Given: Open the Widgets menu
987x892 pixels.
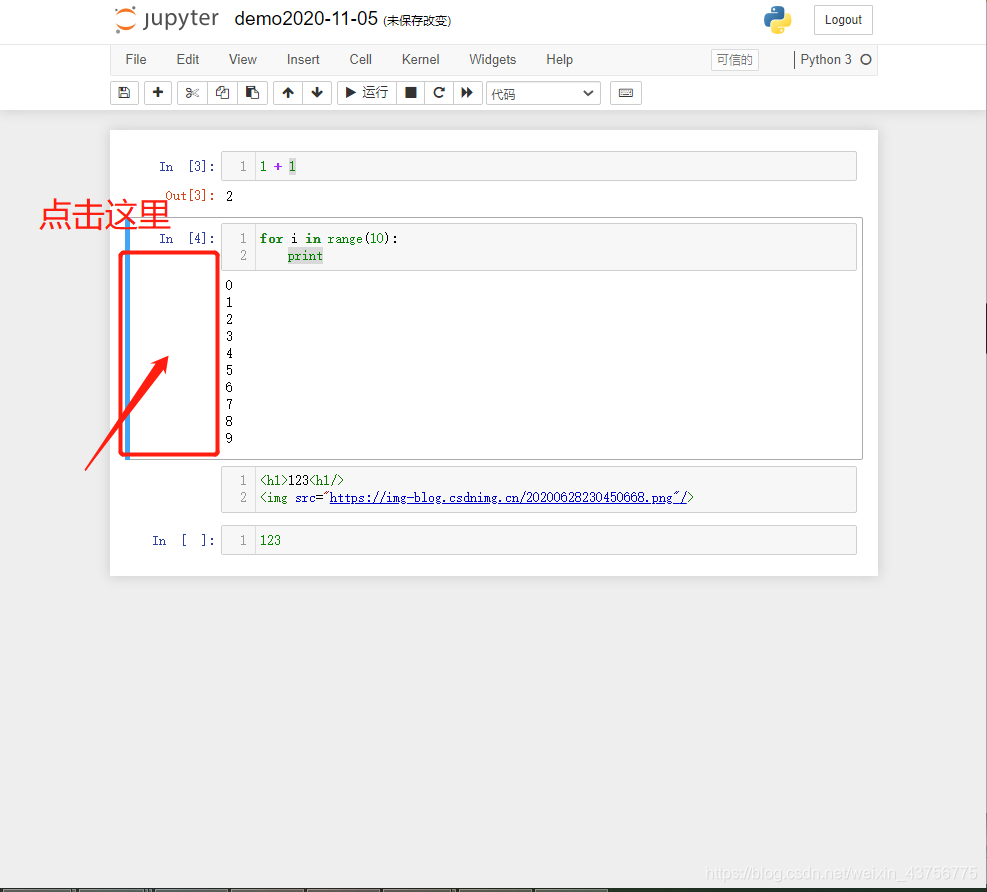Looking at the screenshot, I should [492, 59].
